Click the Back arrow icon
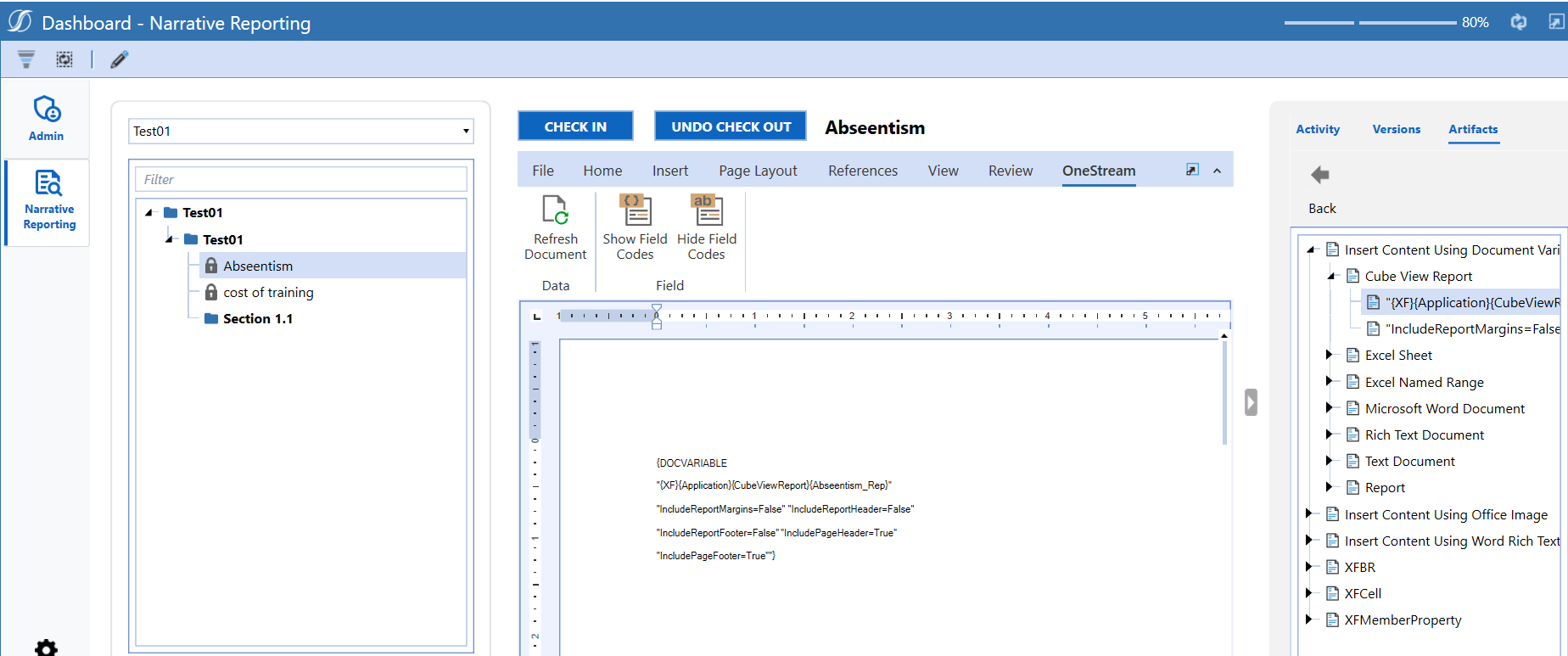This screenshot has height=656, width=1568. coord(1320,176)
